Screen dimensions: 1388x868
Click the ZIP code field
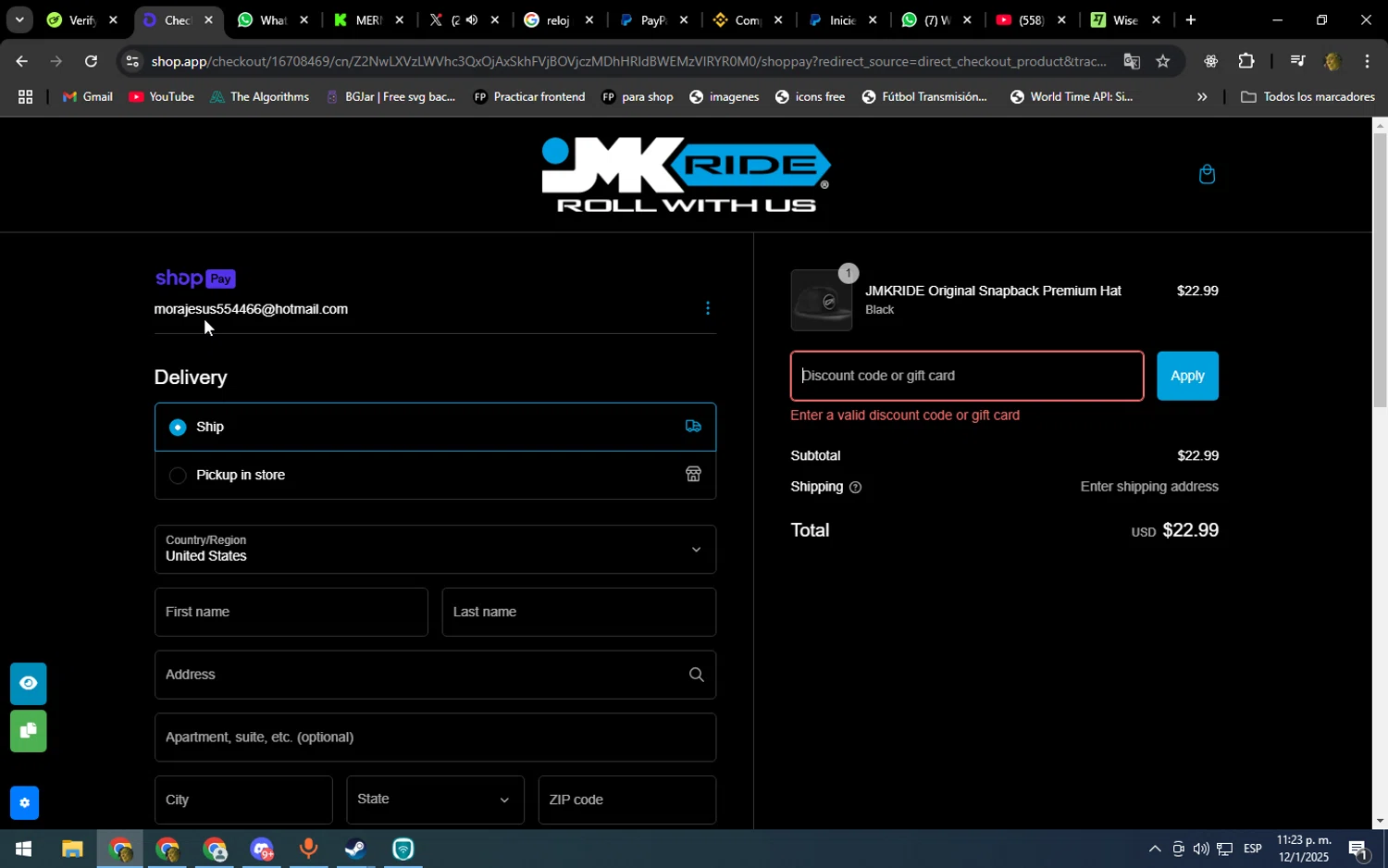(x=627, y=800)
